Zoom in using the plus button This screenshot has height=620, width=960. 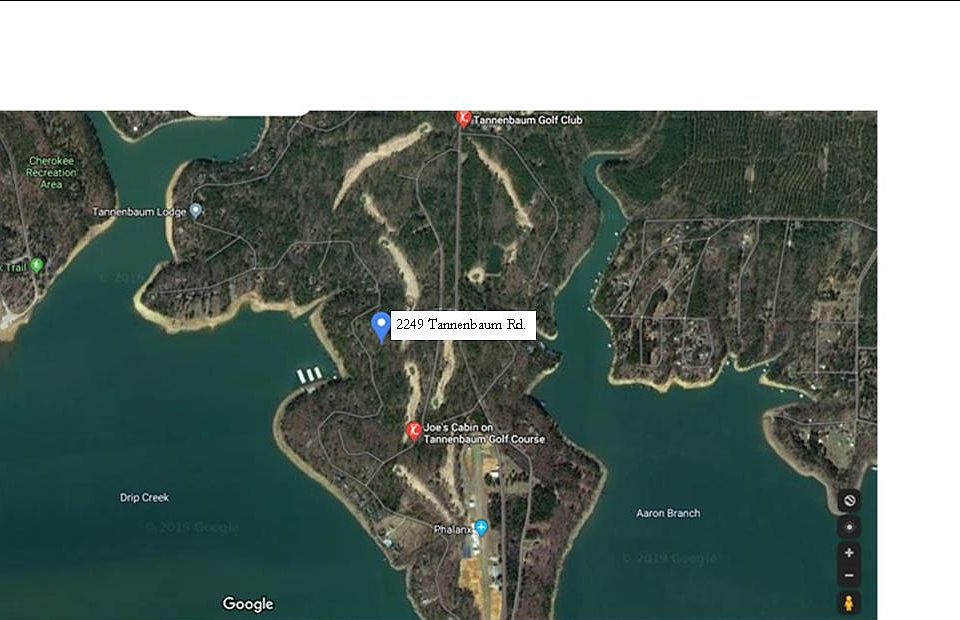(849, 553)
